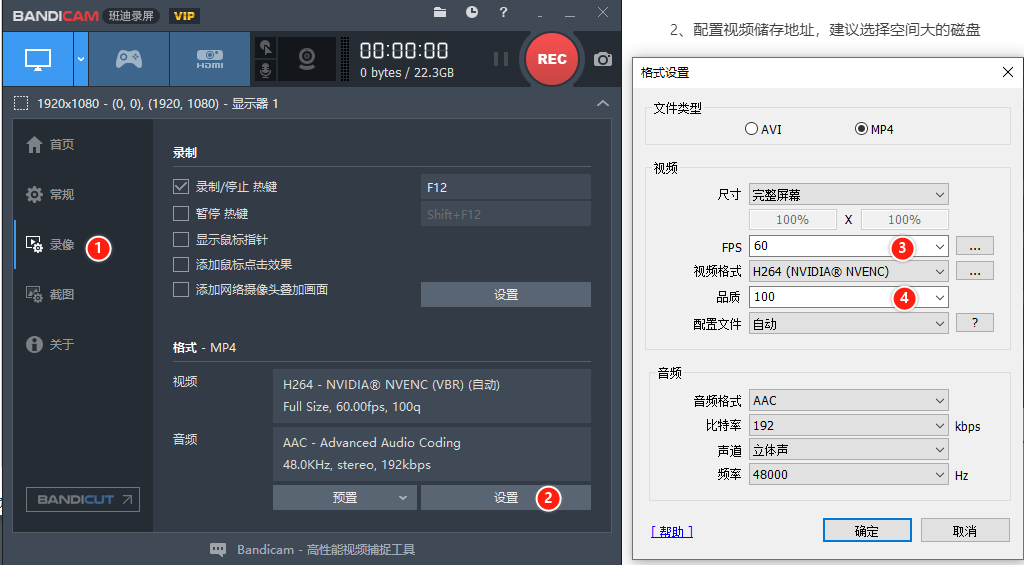Select screen recording mode monitor icon

tap(38, 59)
